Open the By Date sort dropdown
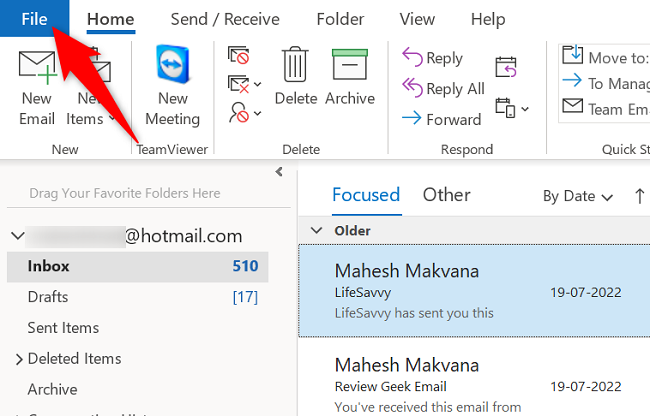 click(x=578, y=196)
